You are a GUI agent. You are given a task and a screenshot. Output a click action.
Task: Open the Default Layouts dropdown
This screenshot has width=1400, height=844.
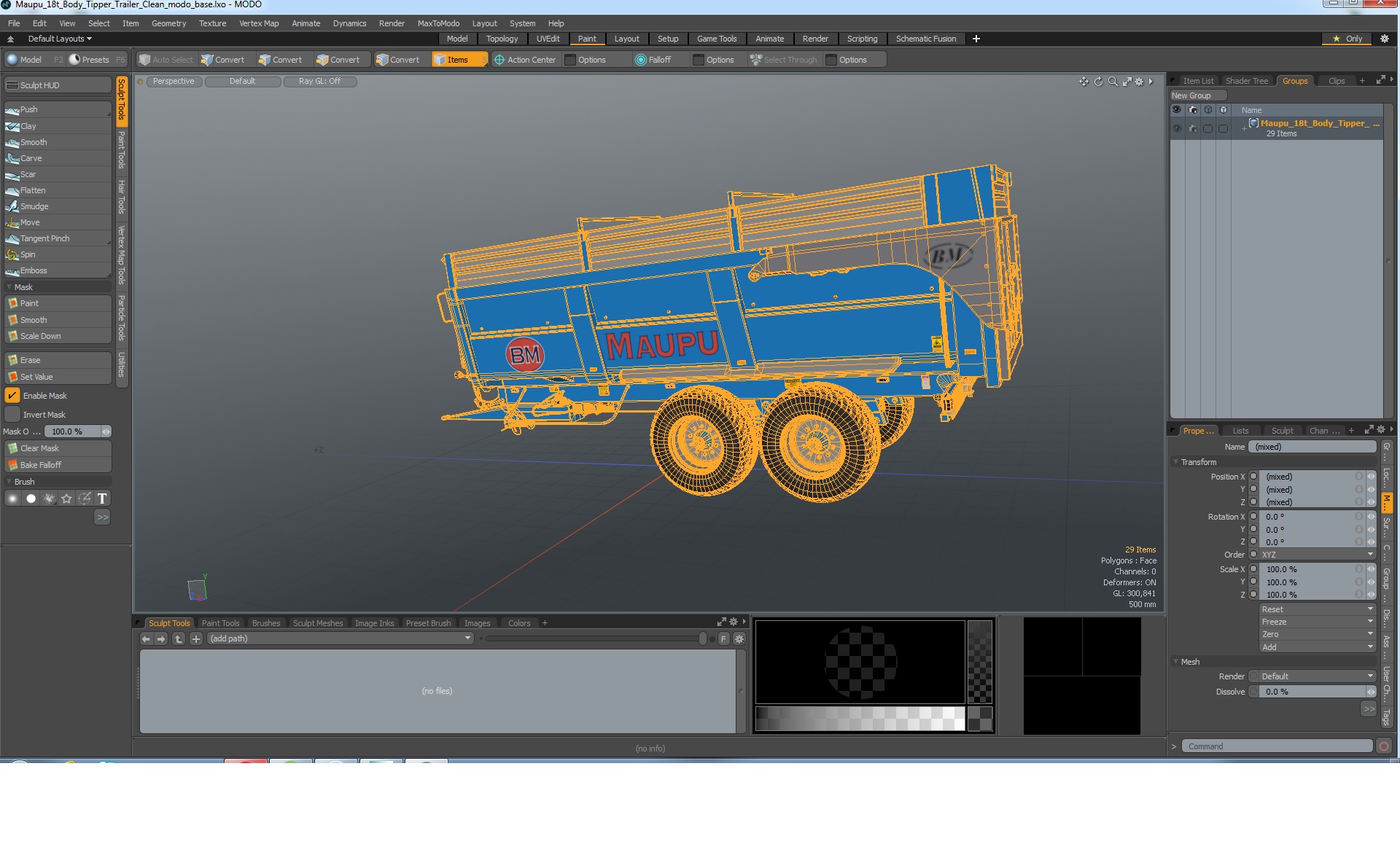pyautogui.click(x=60, y=39)
